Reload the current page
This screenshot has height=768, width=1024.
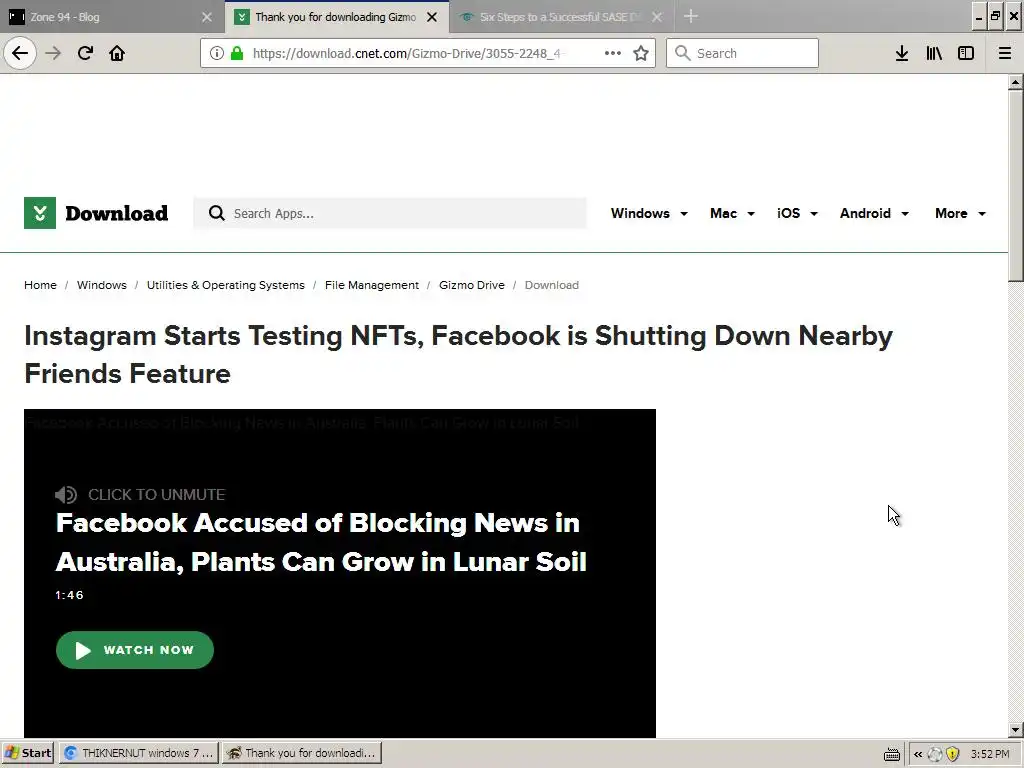85,53
